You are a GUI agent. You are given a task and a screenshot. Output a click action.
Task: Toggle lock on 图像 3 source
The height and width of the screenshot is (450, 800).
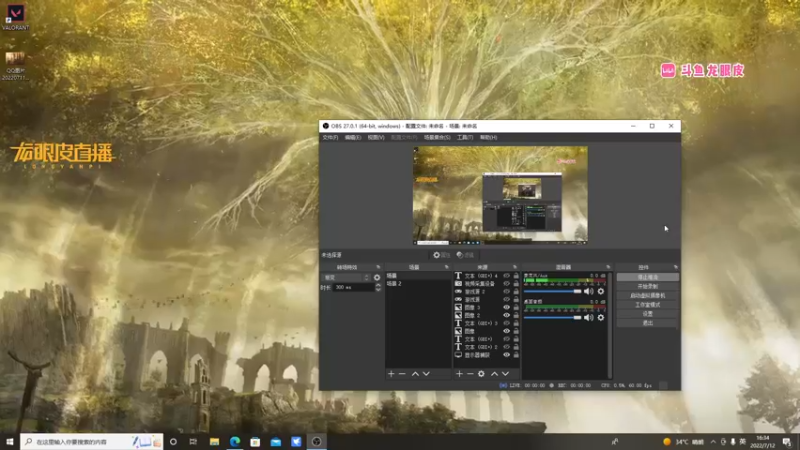516,308
